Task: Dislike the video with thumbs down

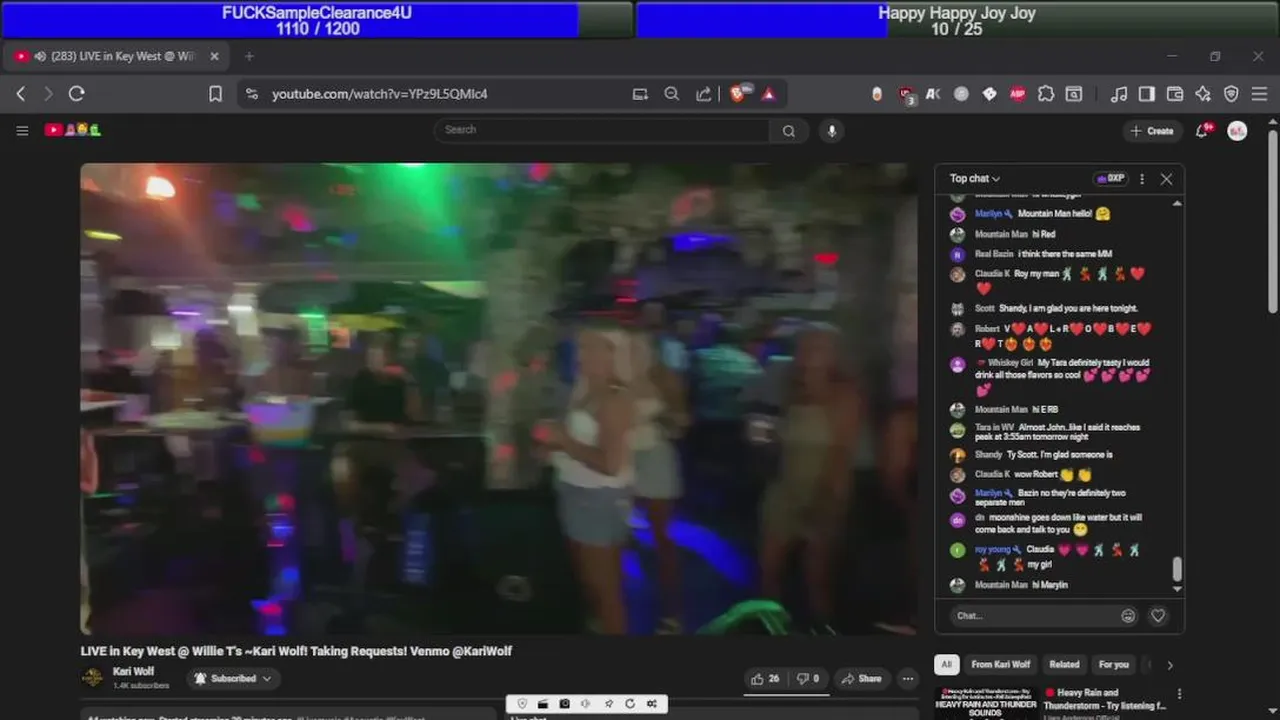Action: (807, 679)
